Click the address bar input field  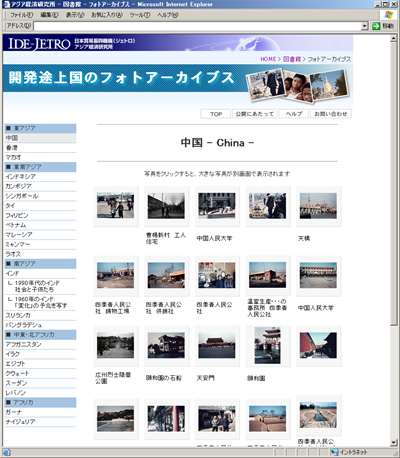[x=197, y=26]
